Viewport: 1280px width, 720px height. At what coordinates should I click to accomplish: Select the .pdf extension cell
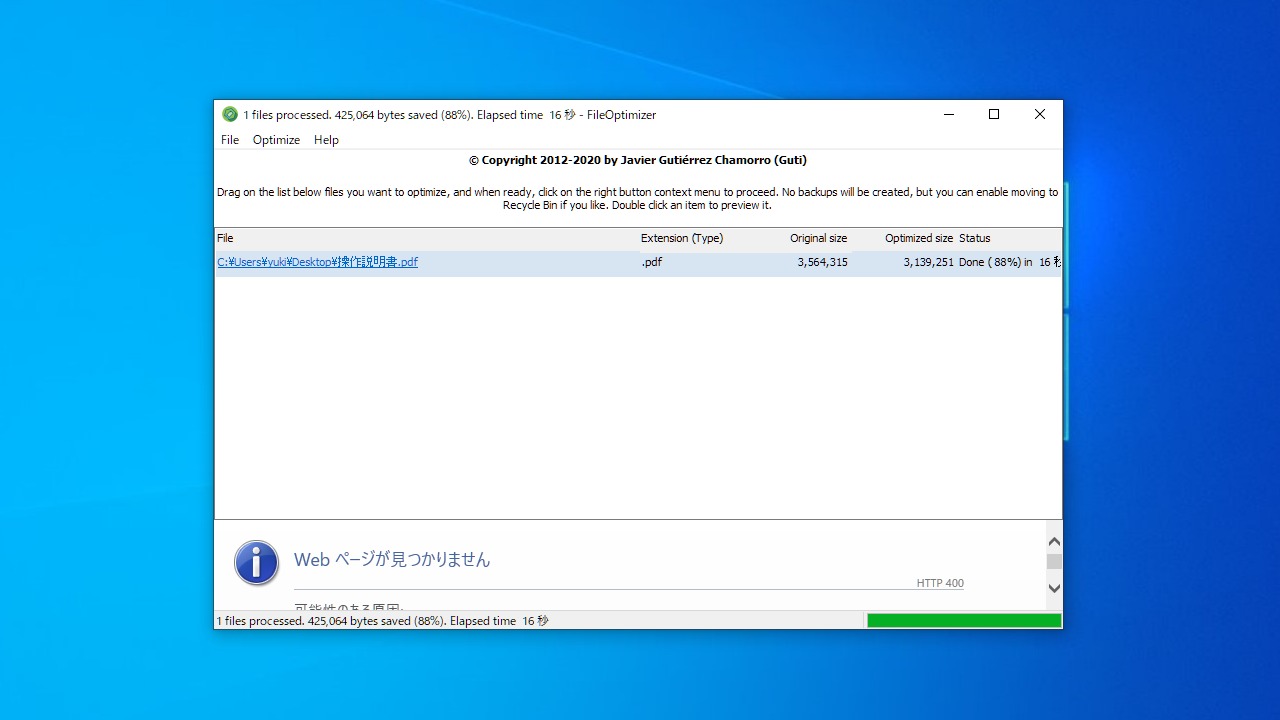tap(651, 263)
